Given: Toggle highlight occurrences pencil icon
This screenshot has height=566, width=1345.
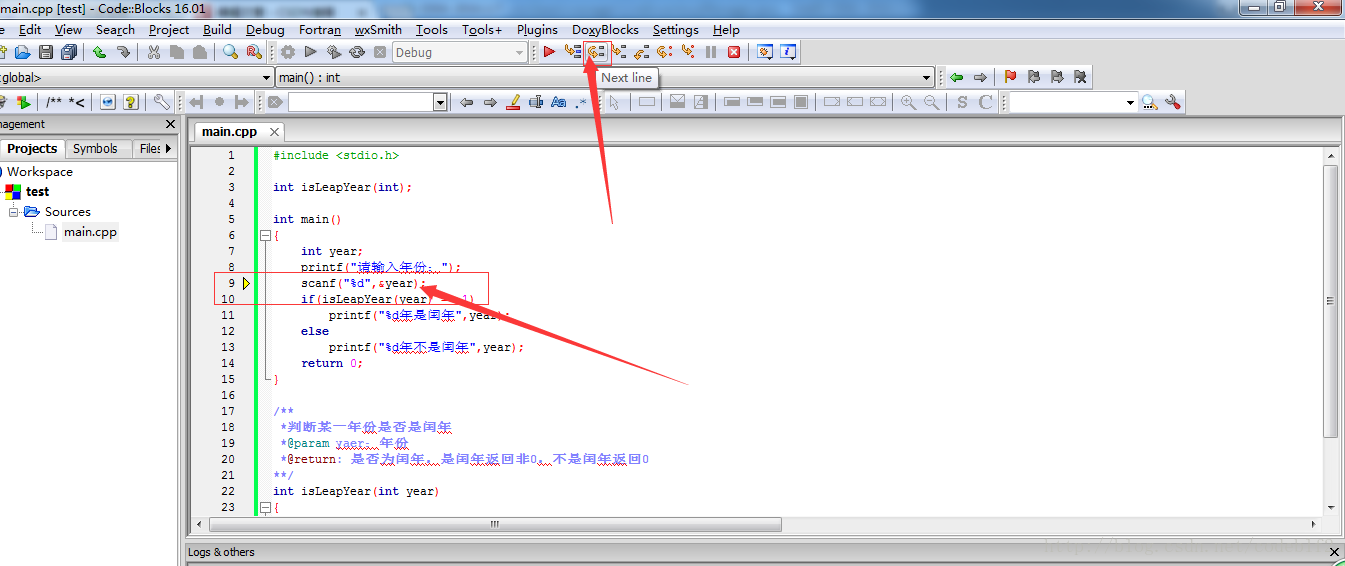Looking at the screenshot, I should tap(513, 102).
